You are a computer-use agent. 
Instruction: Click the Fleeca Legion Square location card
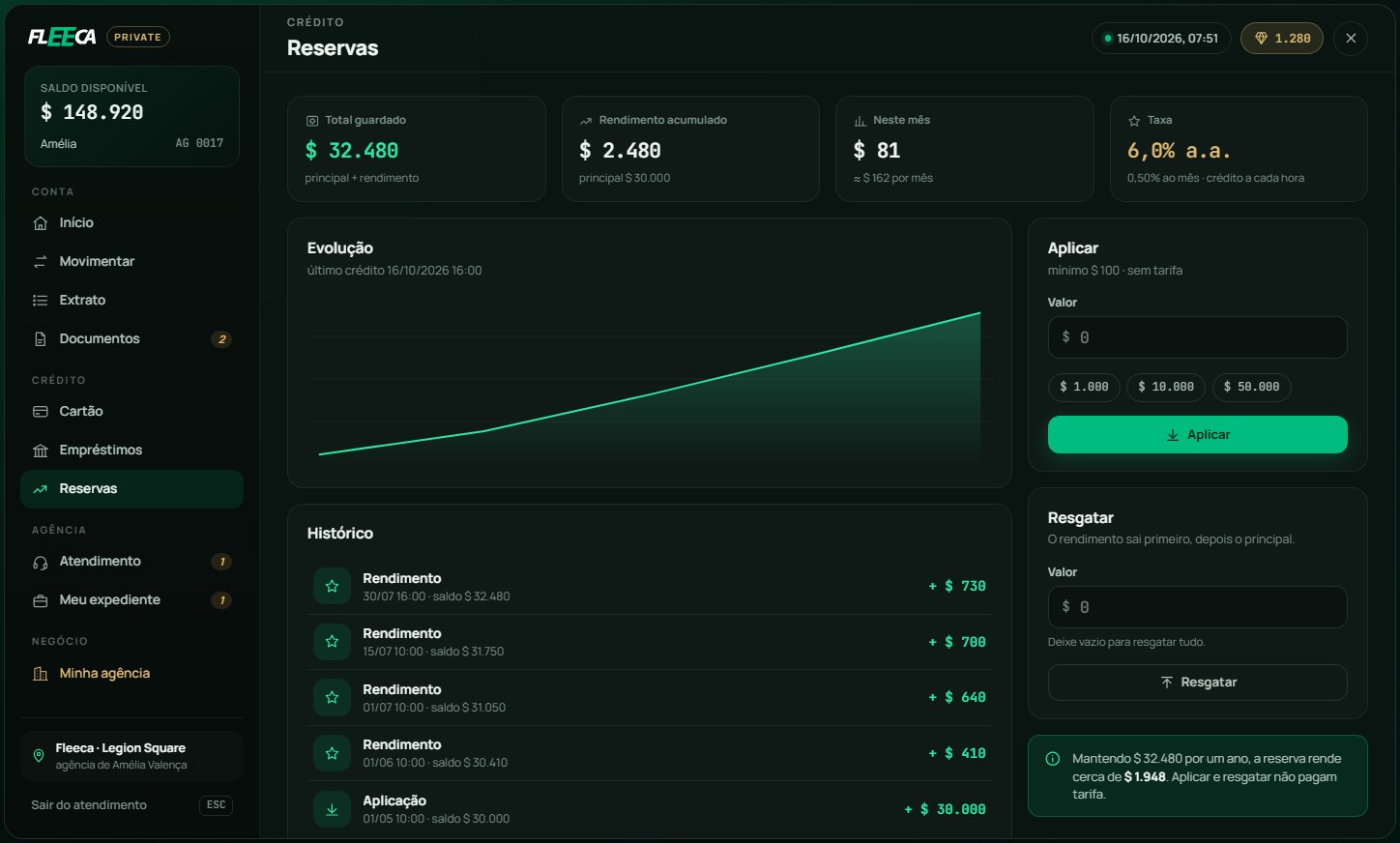tap(131, 755)
